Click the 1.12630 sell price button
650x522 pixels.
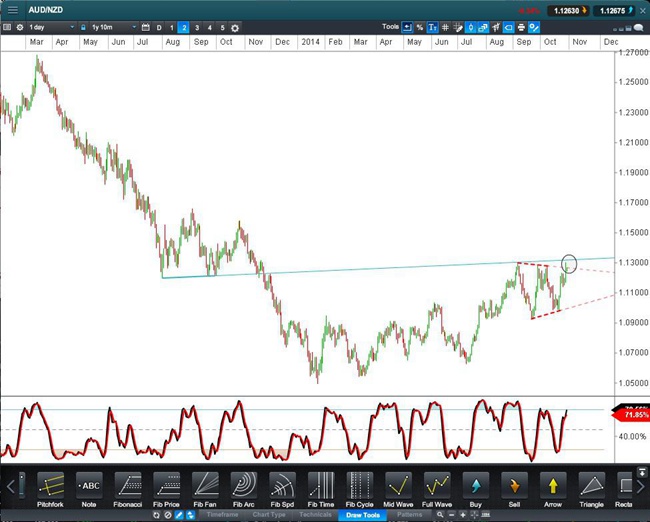(x=565, y=11)
